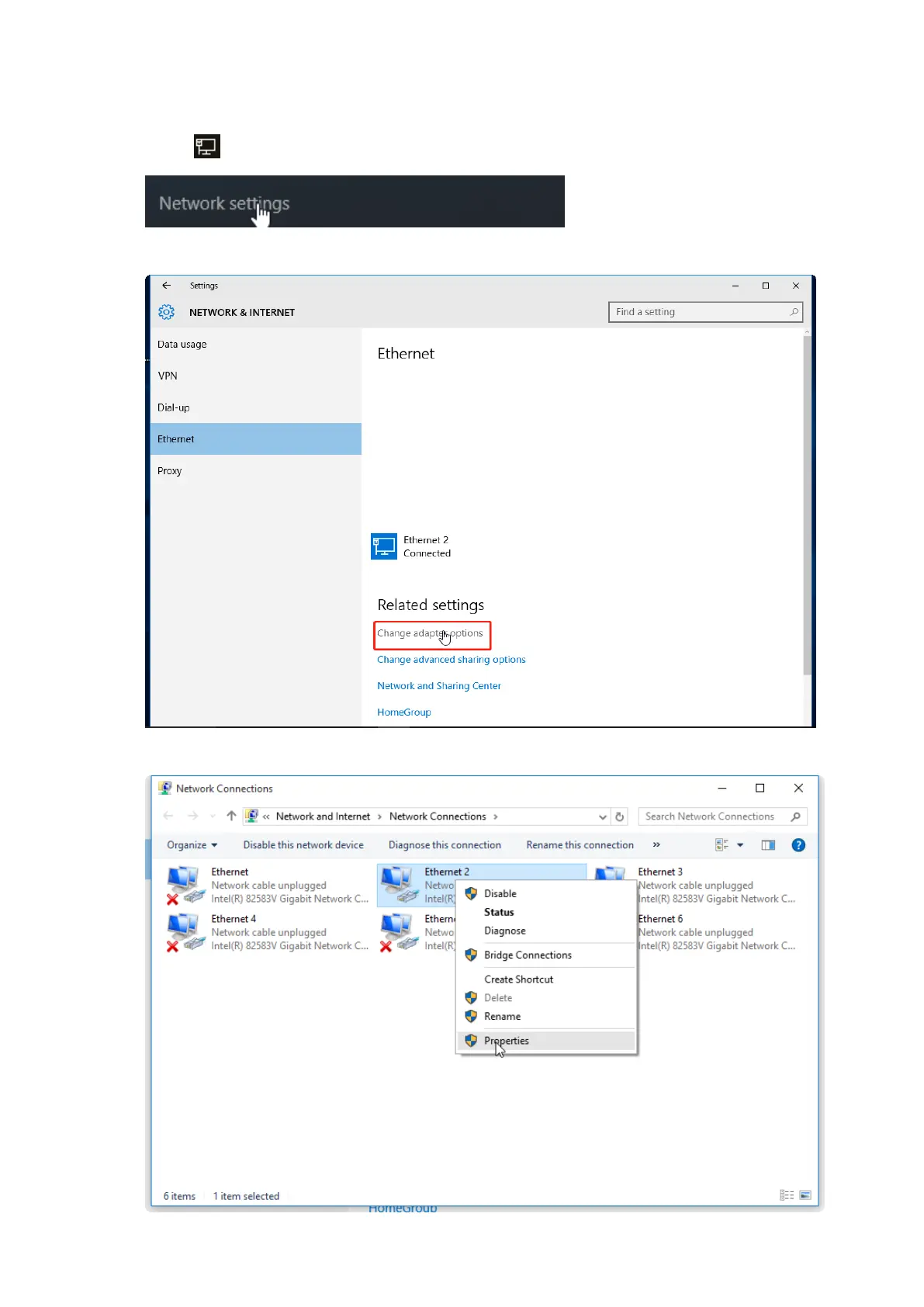Screen dimensions: 924x1307
Task: Select Dial-up in the Settings sidebar
Action: click(x=256, y=407)
